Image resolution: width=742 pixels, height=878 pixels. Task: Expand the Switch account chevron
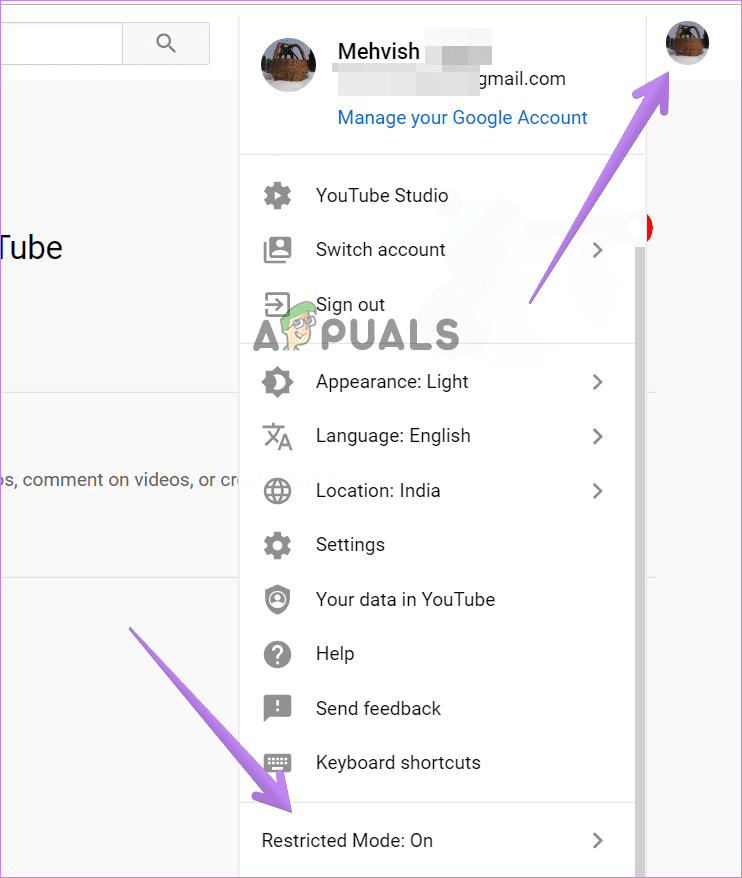click(598, 250)
